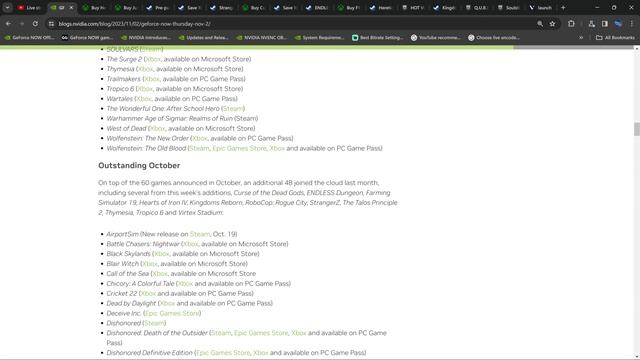Open Xbox link for The Surge 2

(x=153, y=59)
